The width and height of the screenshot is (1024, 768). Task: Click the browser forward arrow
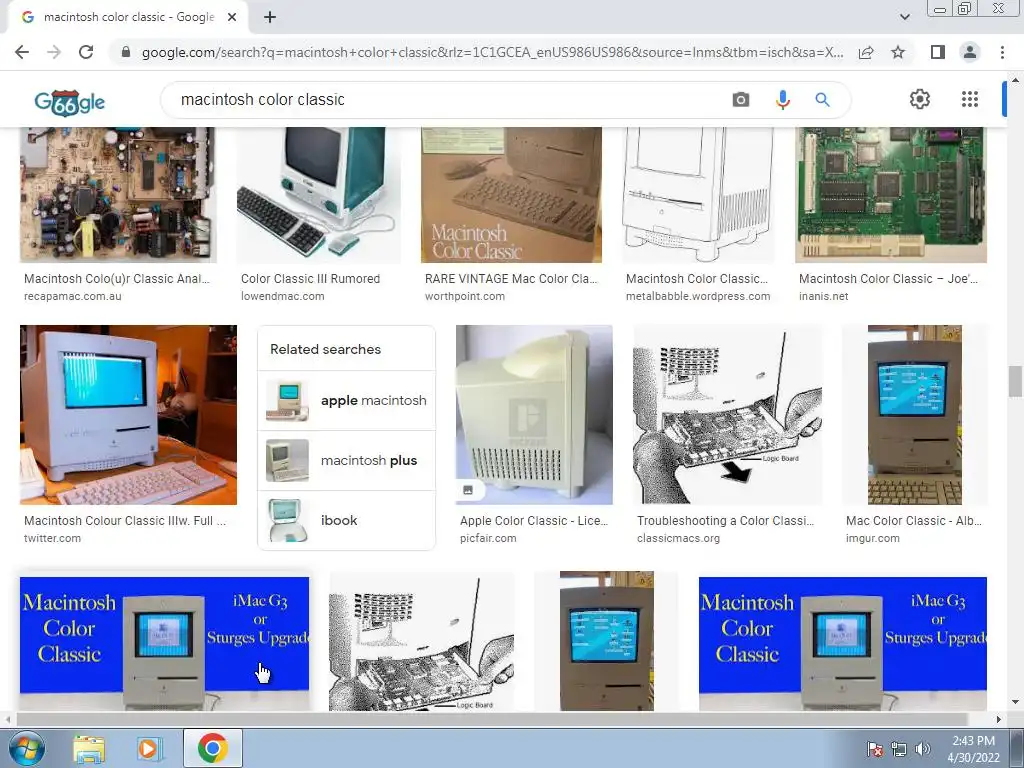(54, 52)
